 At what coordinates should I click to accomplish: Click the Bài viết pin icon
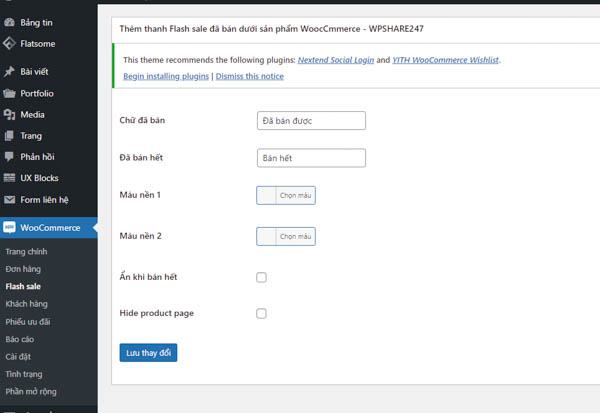[9, 72]
